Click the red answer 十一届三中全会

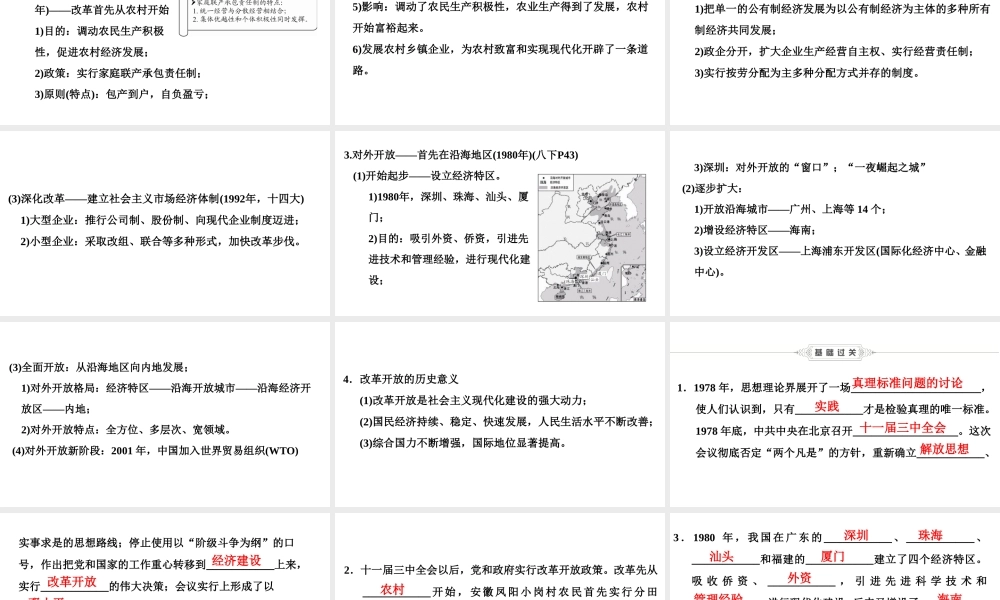coord(903,428)
